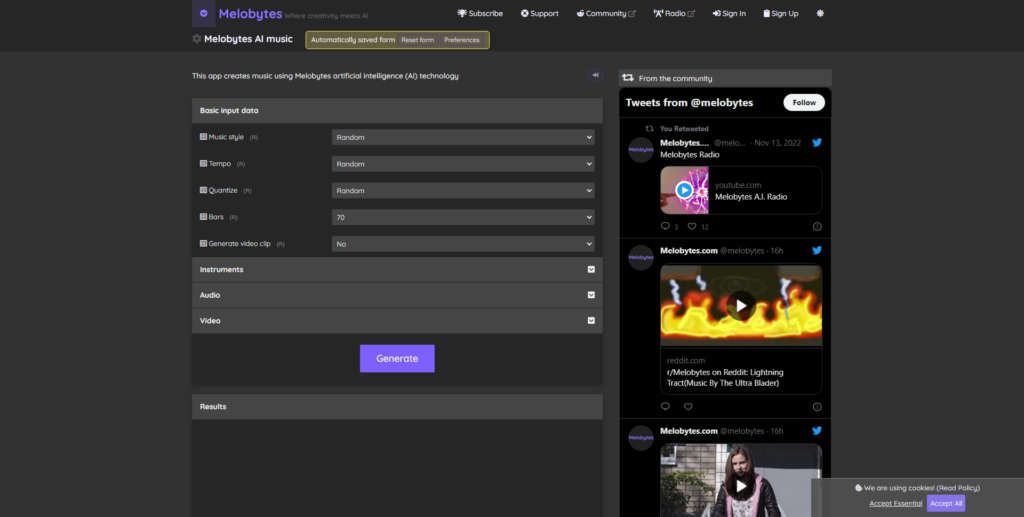Play the Lightning Tract flame video
1024x517 pixels.
(x=741, y=306)
